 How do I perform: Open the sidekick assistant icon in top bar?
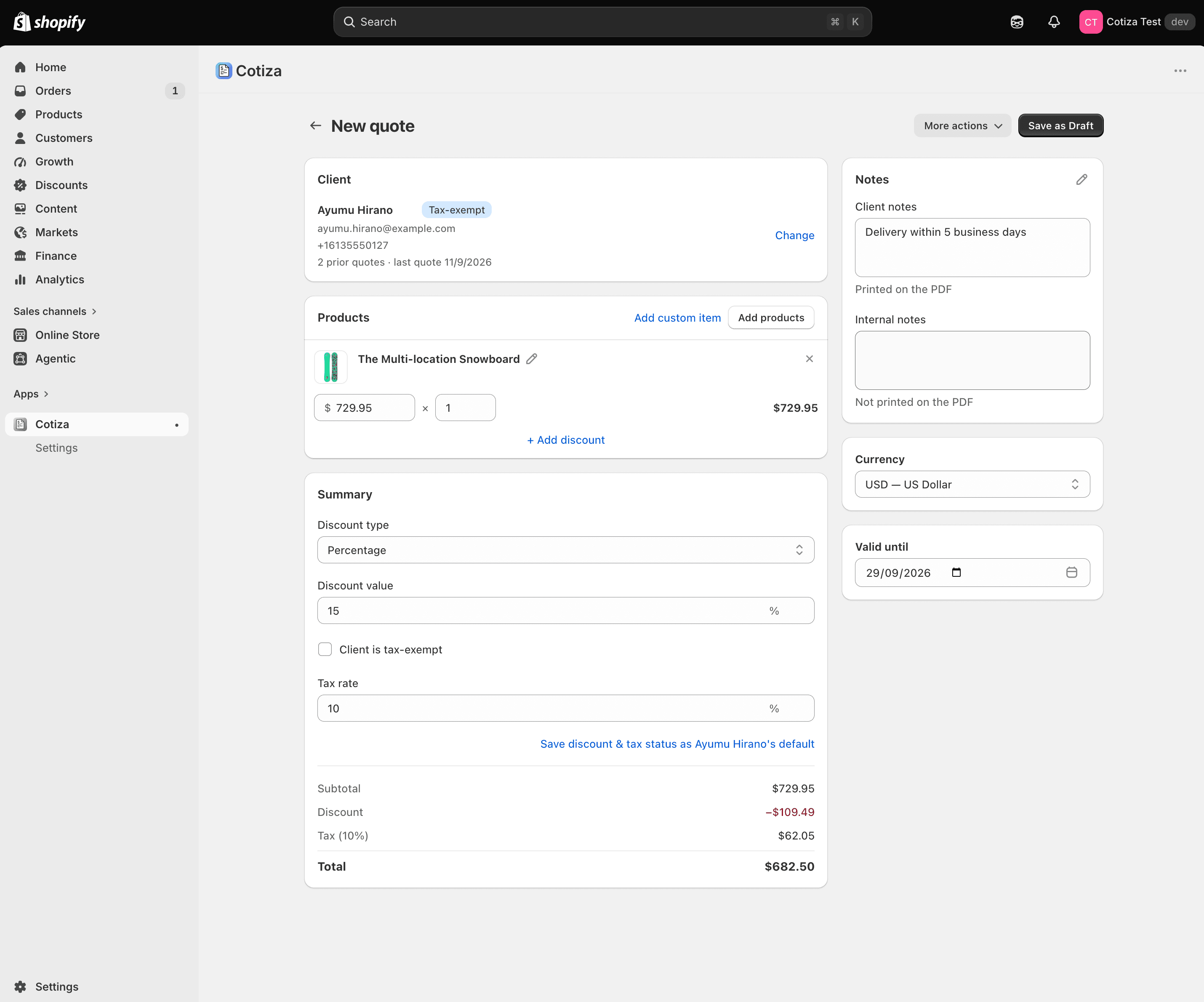coord(1017,22)
